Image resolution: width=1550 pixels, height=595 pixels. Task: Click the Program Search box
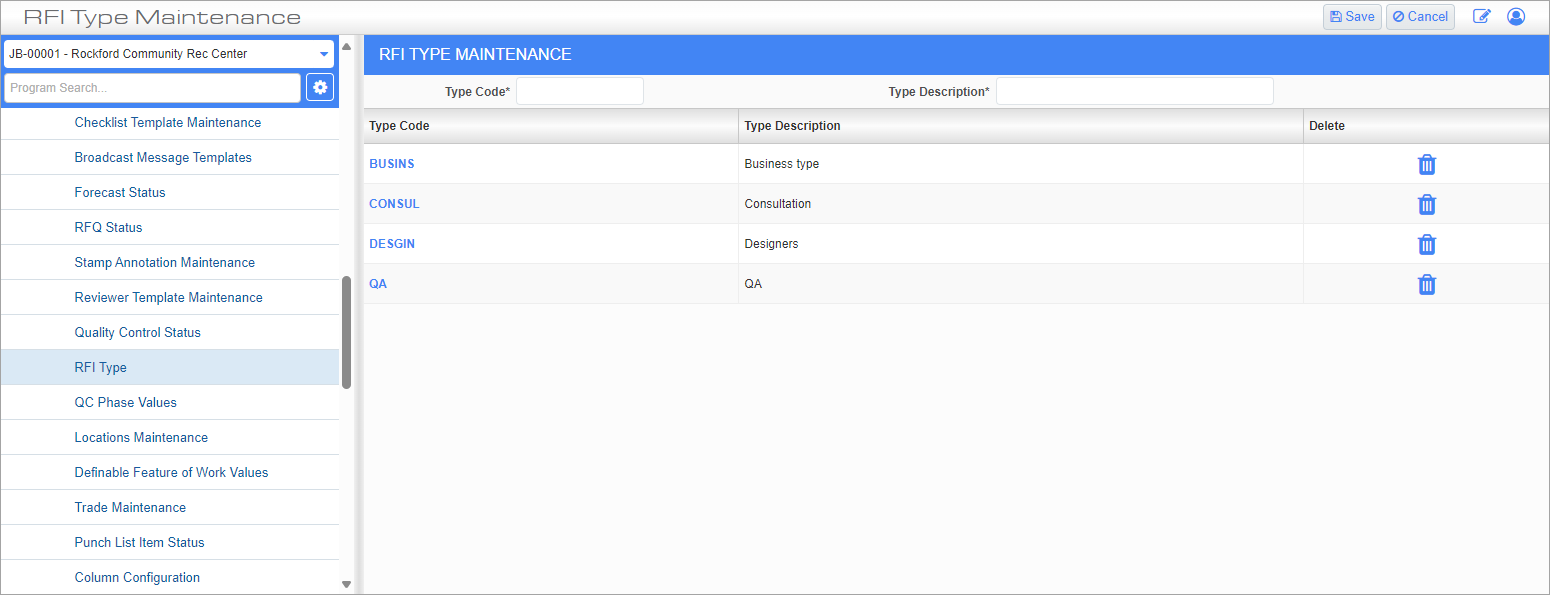click(x=152, y=88)
